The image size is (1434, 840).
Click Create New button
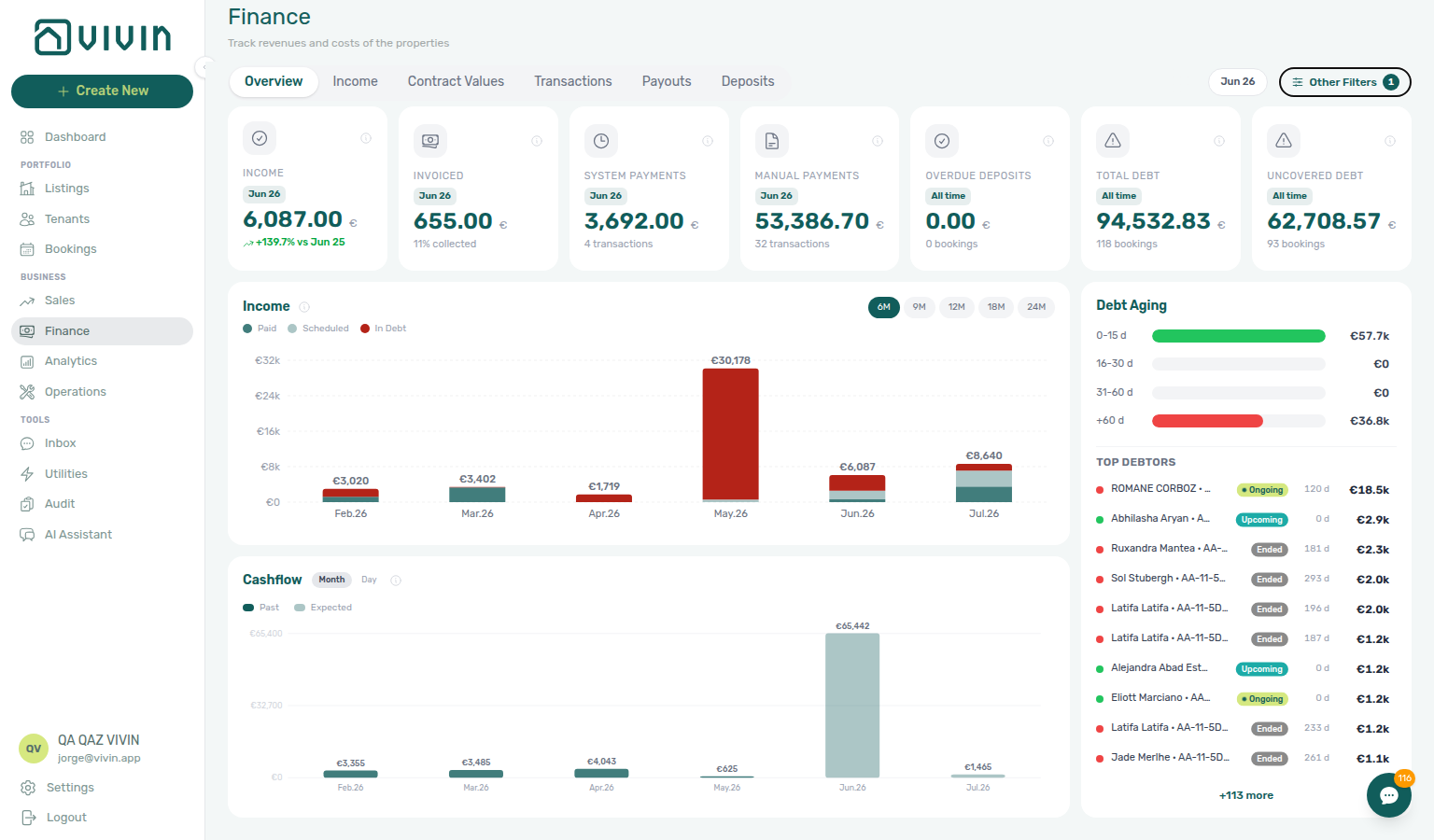tap(102, 91)
